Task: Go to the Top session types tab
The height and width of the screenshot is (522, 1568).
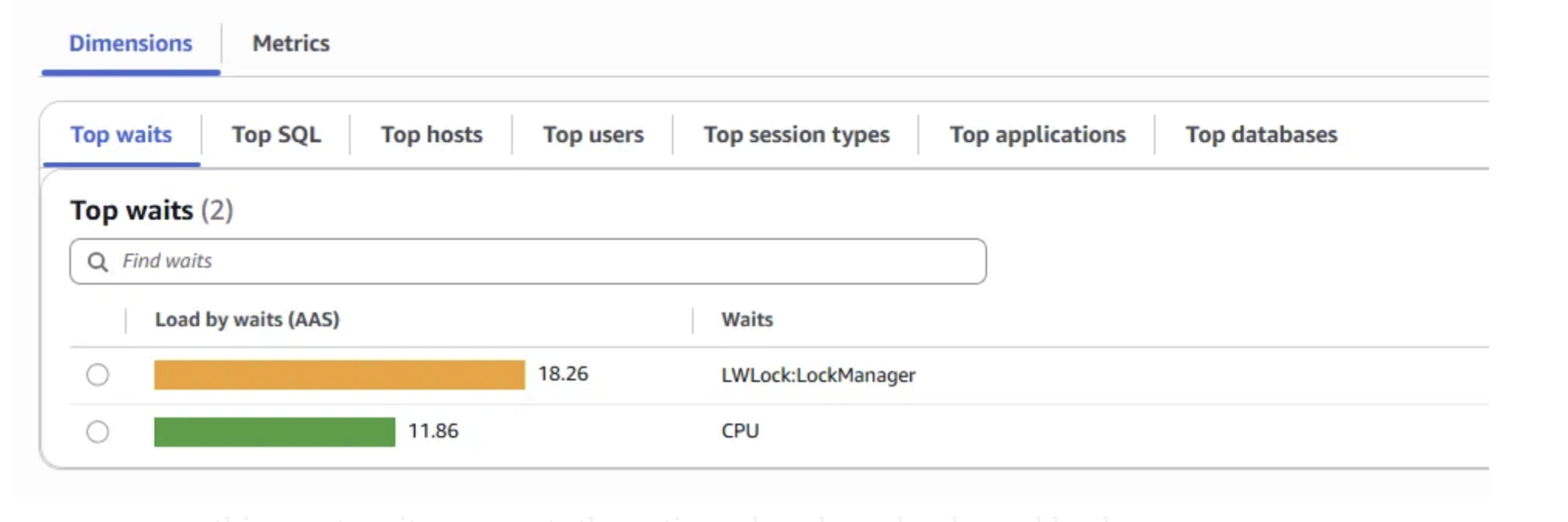Action: (x=796, y=135)
